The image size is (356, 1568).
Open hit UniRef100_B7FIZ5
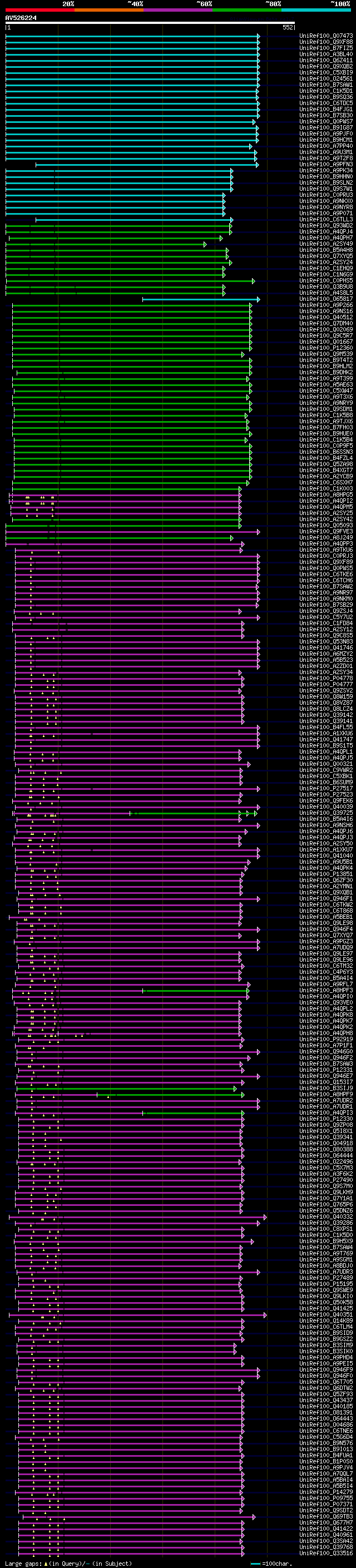(326, 48)
